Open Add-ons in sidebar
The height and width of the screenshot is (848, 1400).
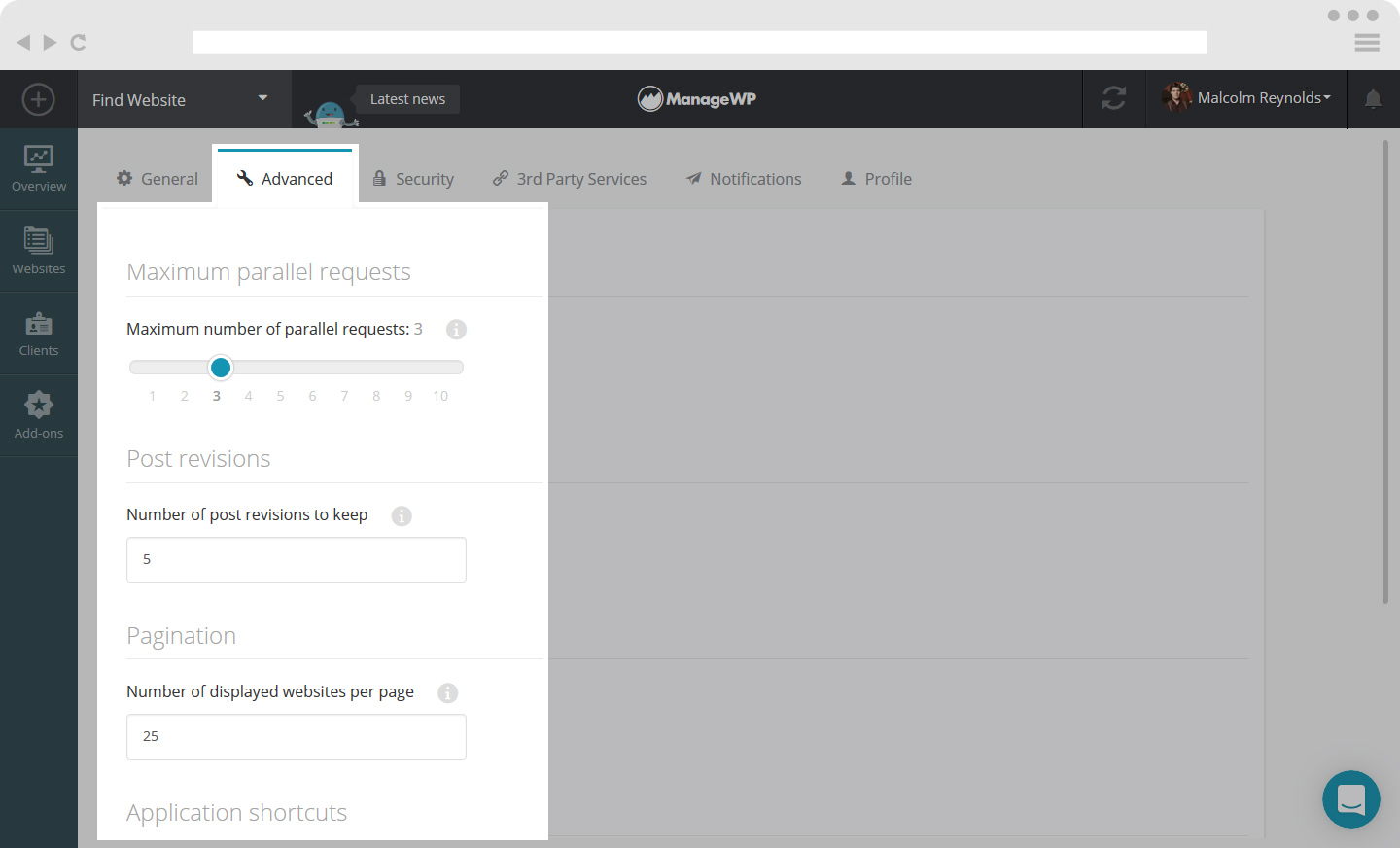coord(39,415)
